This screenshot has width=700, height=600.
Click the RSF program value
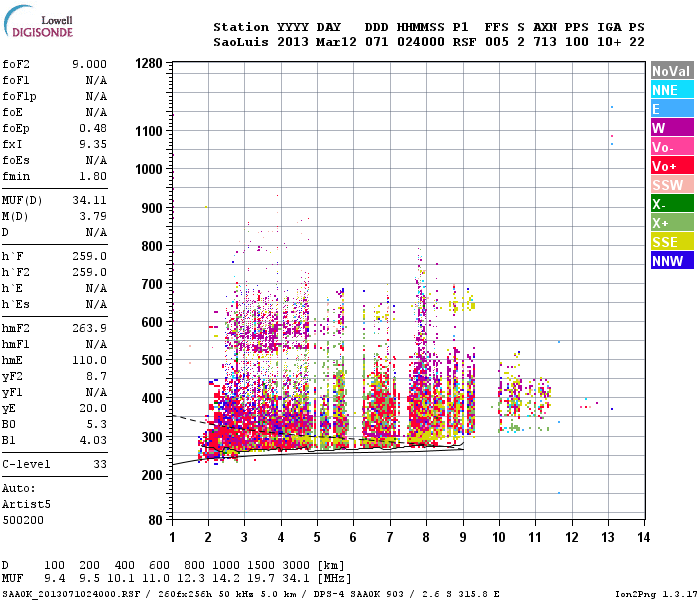[x=464, y=42]
